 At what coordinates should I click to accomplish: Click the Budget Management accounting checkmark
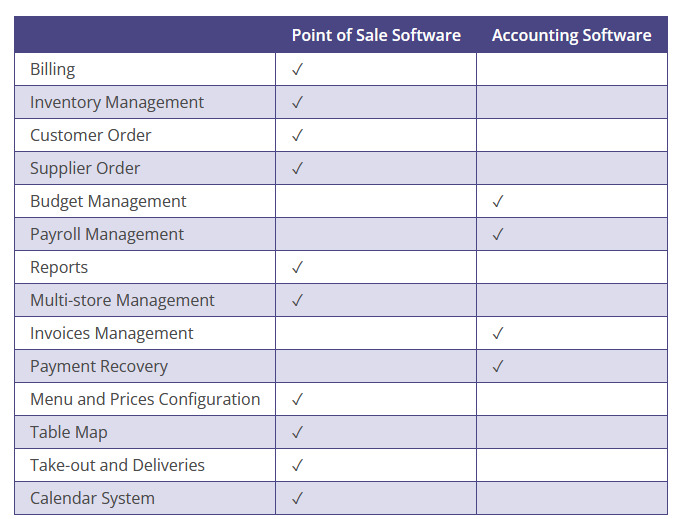(x=498, y=201)
